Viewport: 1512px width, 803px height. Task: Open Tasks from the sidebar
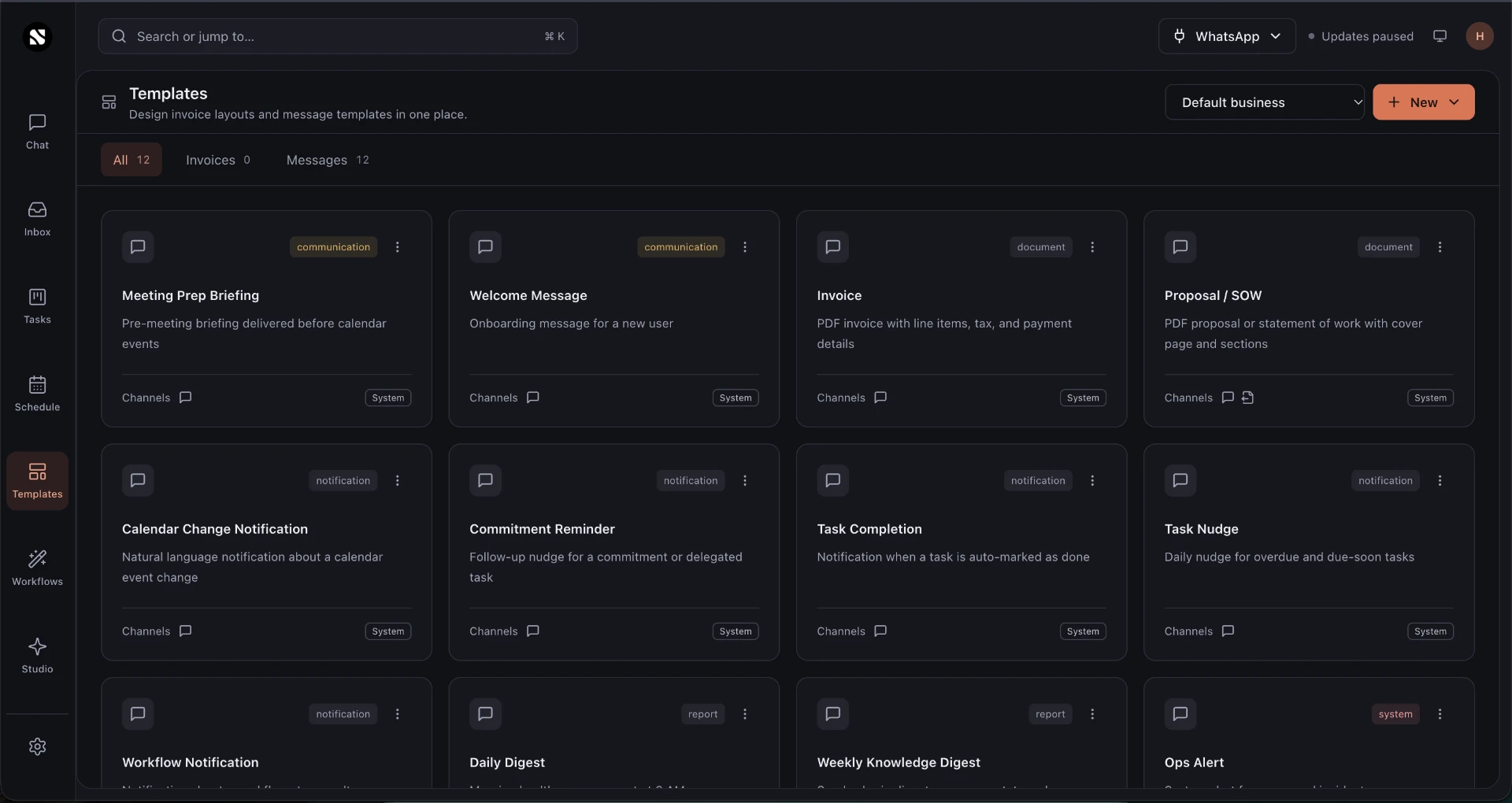[37, 306]
